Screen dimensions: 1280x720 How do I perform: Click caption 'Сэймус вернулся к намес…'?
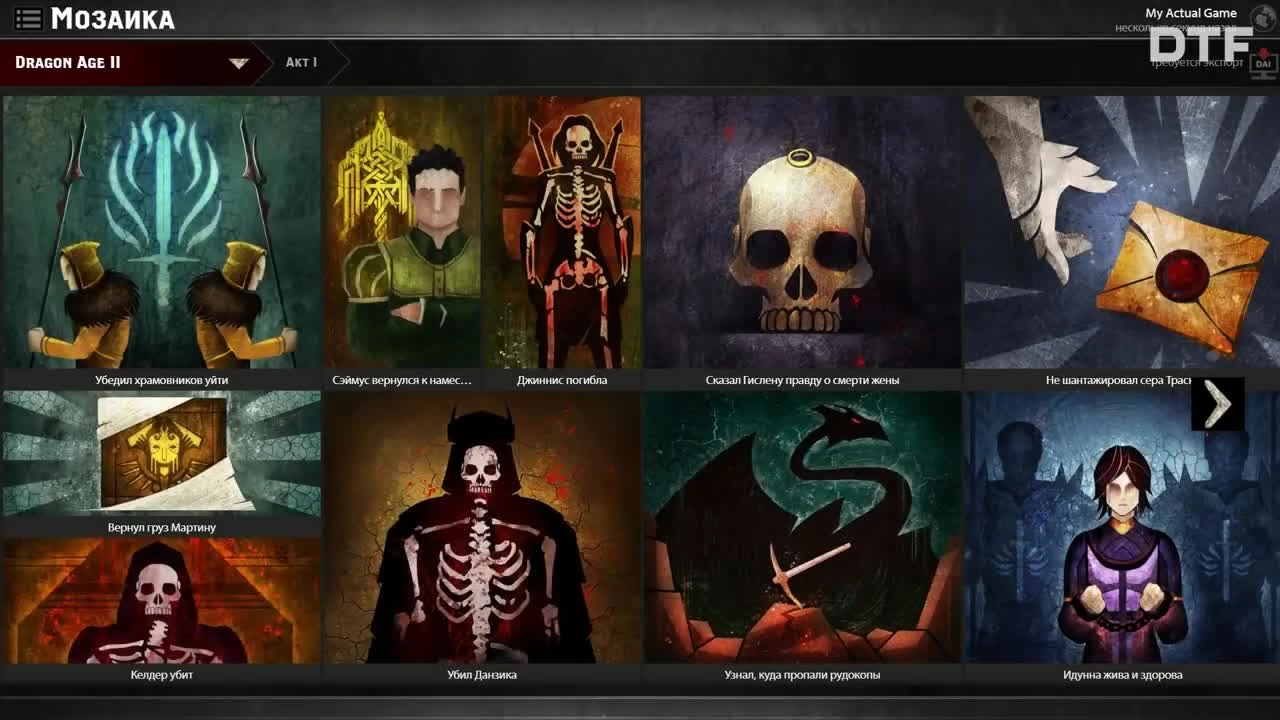click(402, 380)
